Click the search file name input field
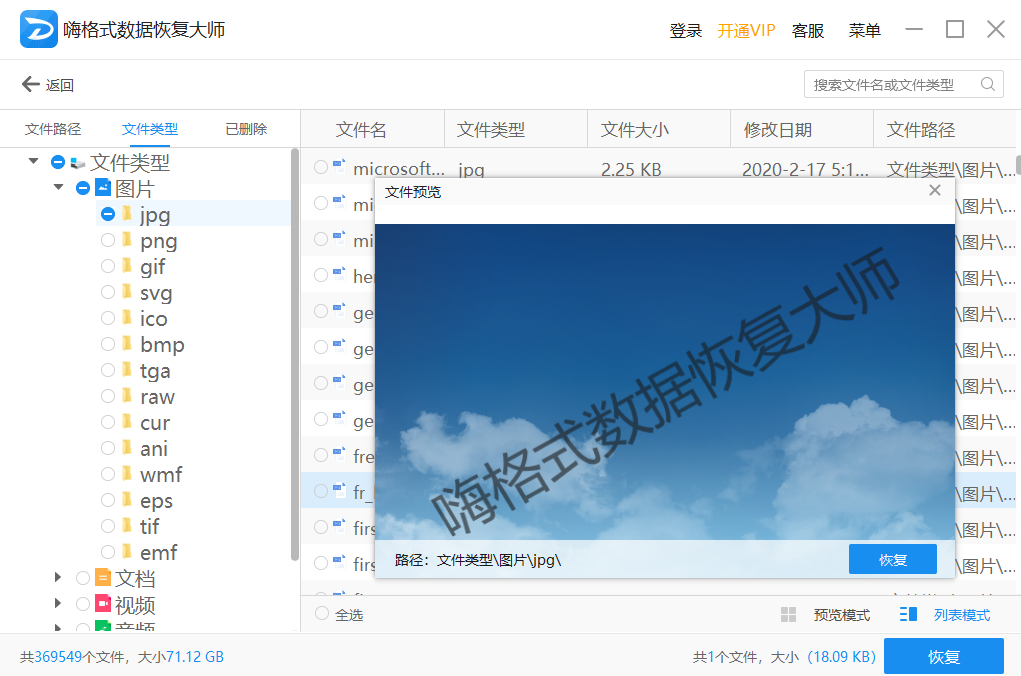The image size is (1021, 676). click(903, 85)
